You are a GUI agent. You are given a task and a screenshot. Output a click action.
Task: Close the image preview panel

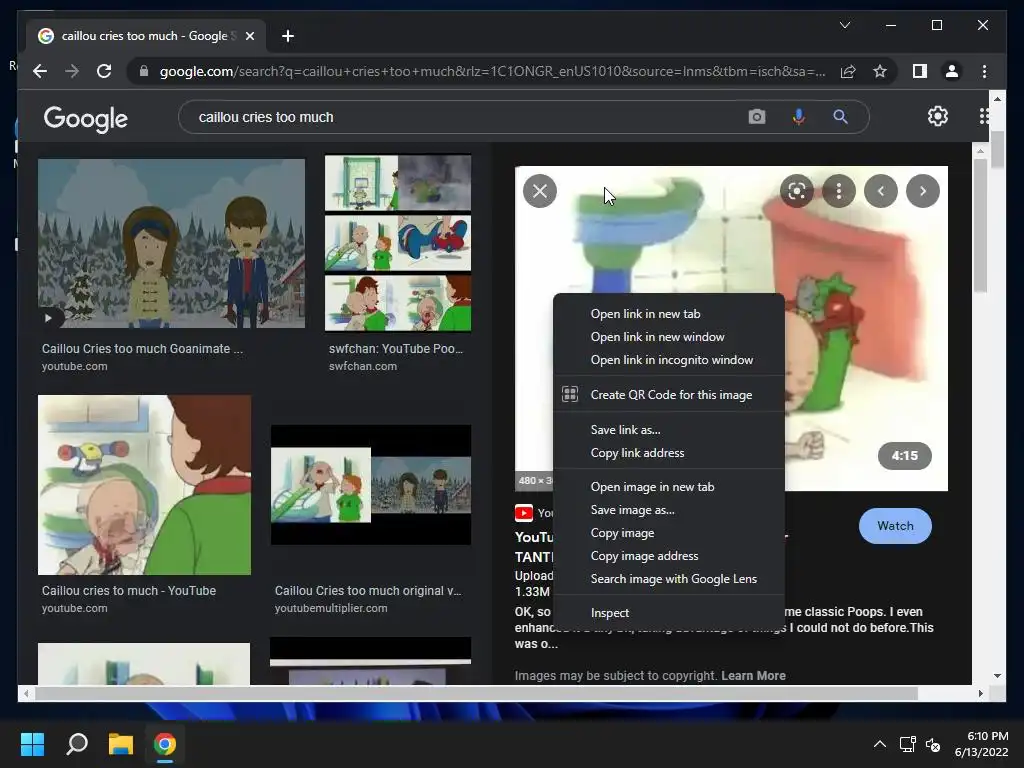(539, 191)
